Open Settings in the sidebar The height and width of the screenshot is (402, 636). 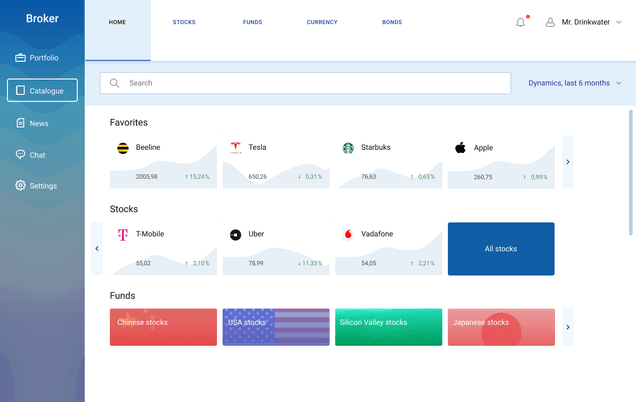(36, 185)
